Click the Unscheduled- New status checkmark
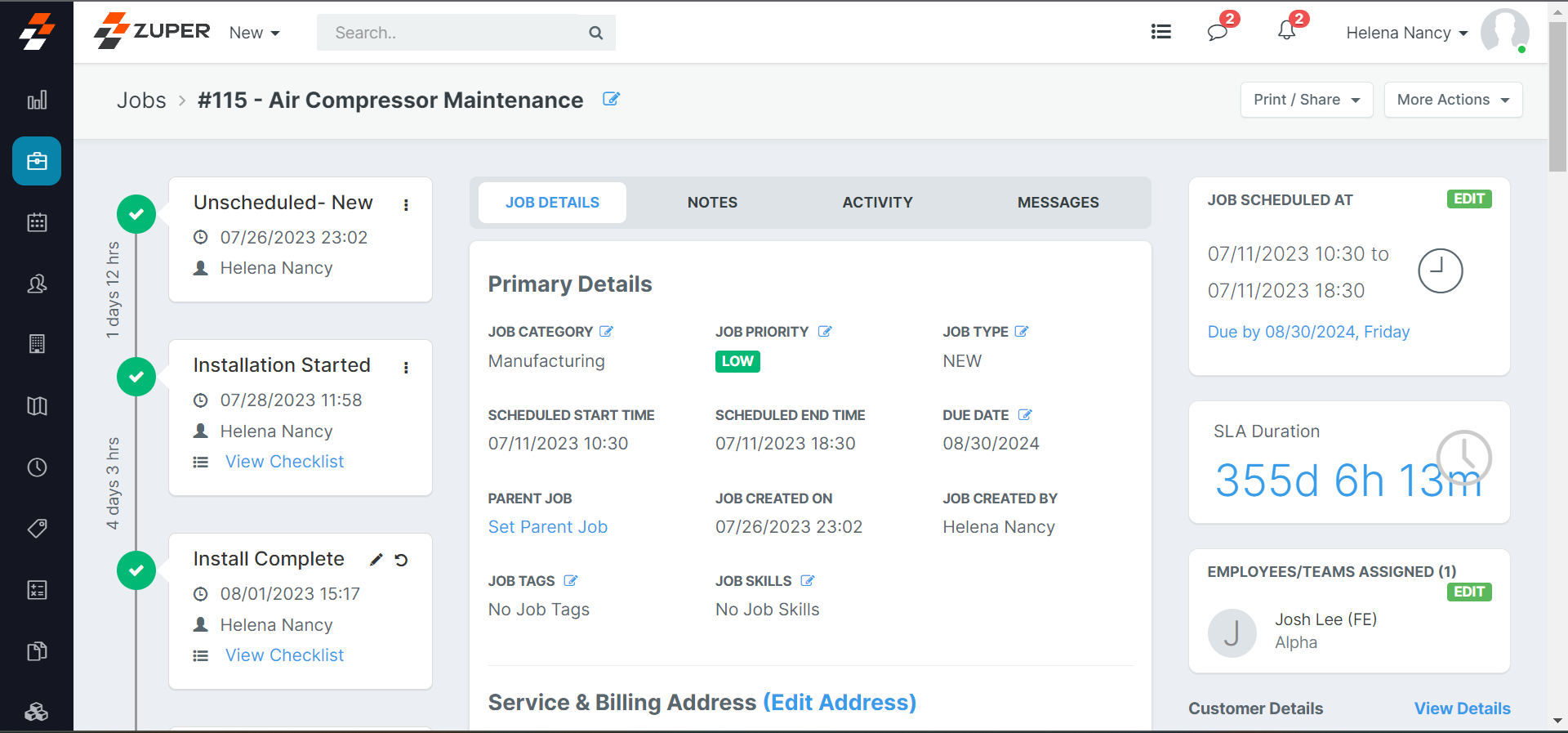This screenshot has height=733, width=1568. tap(136, 214)
